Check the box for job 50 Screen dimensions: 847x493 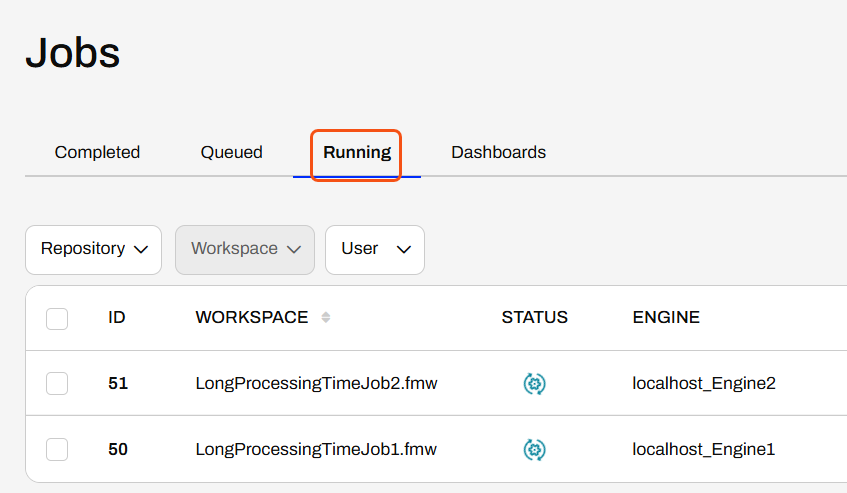(57, 450)
